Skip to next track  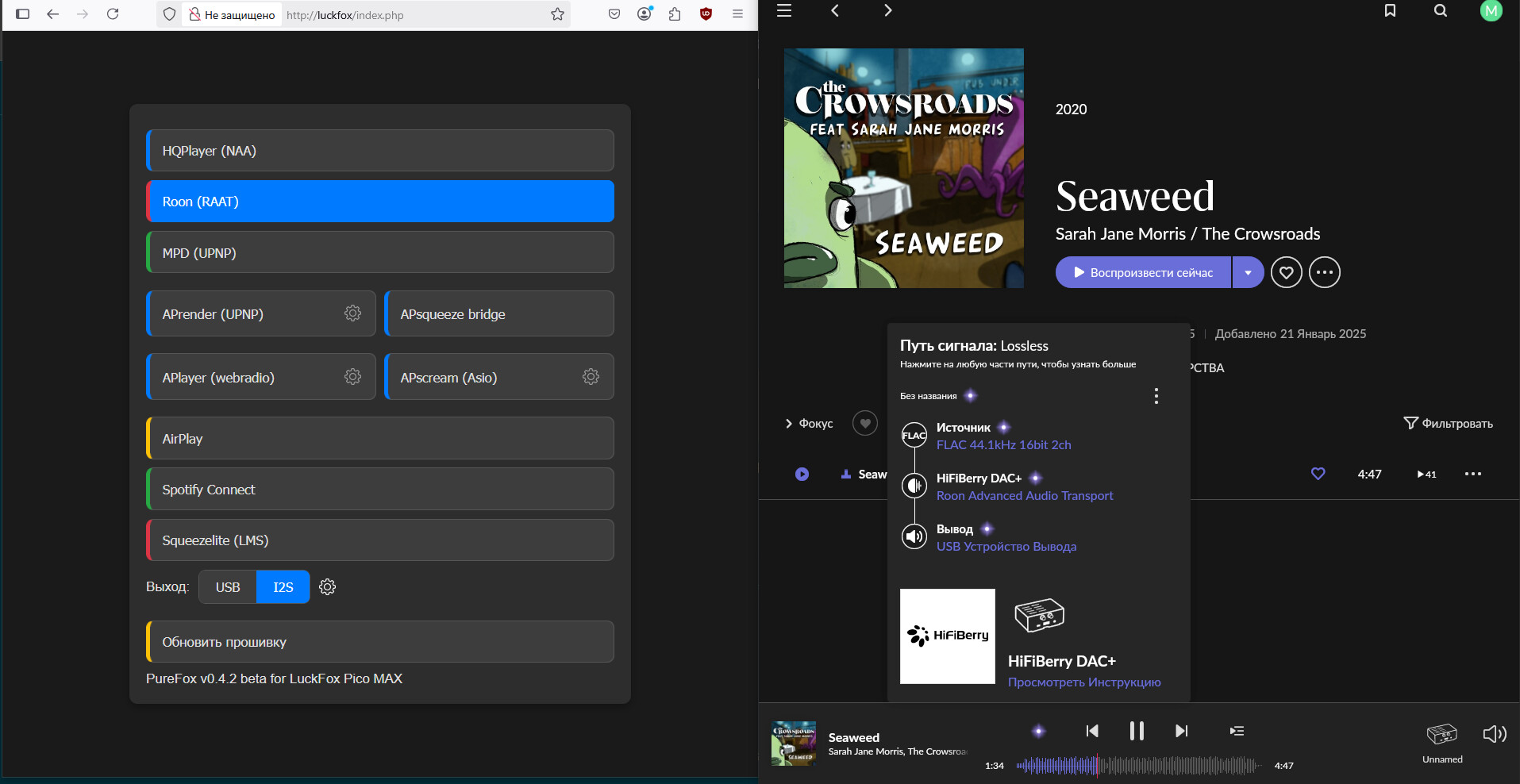pyautogui.click(x=1182, y=731)
